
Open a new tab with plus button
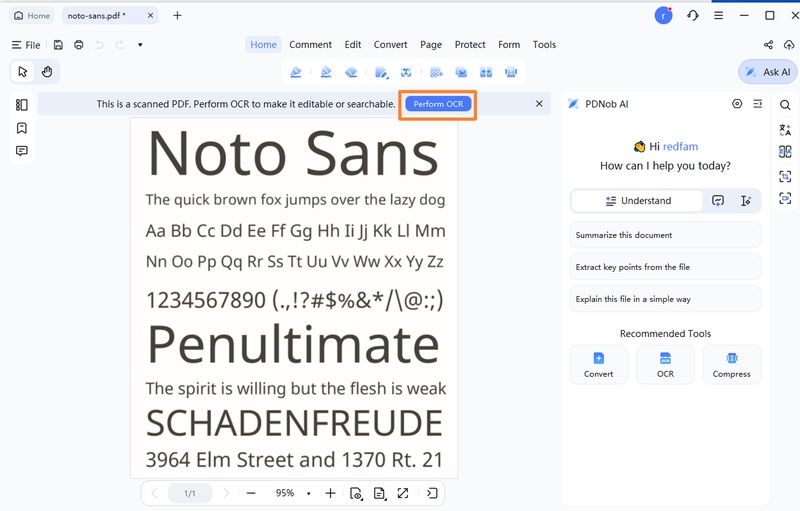pyautogui.click(x=177, y=16)
